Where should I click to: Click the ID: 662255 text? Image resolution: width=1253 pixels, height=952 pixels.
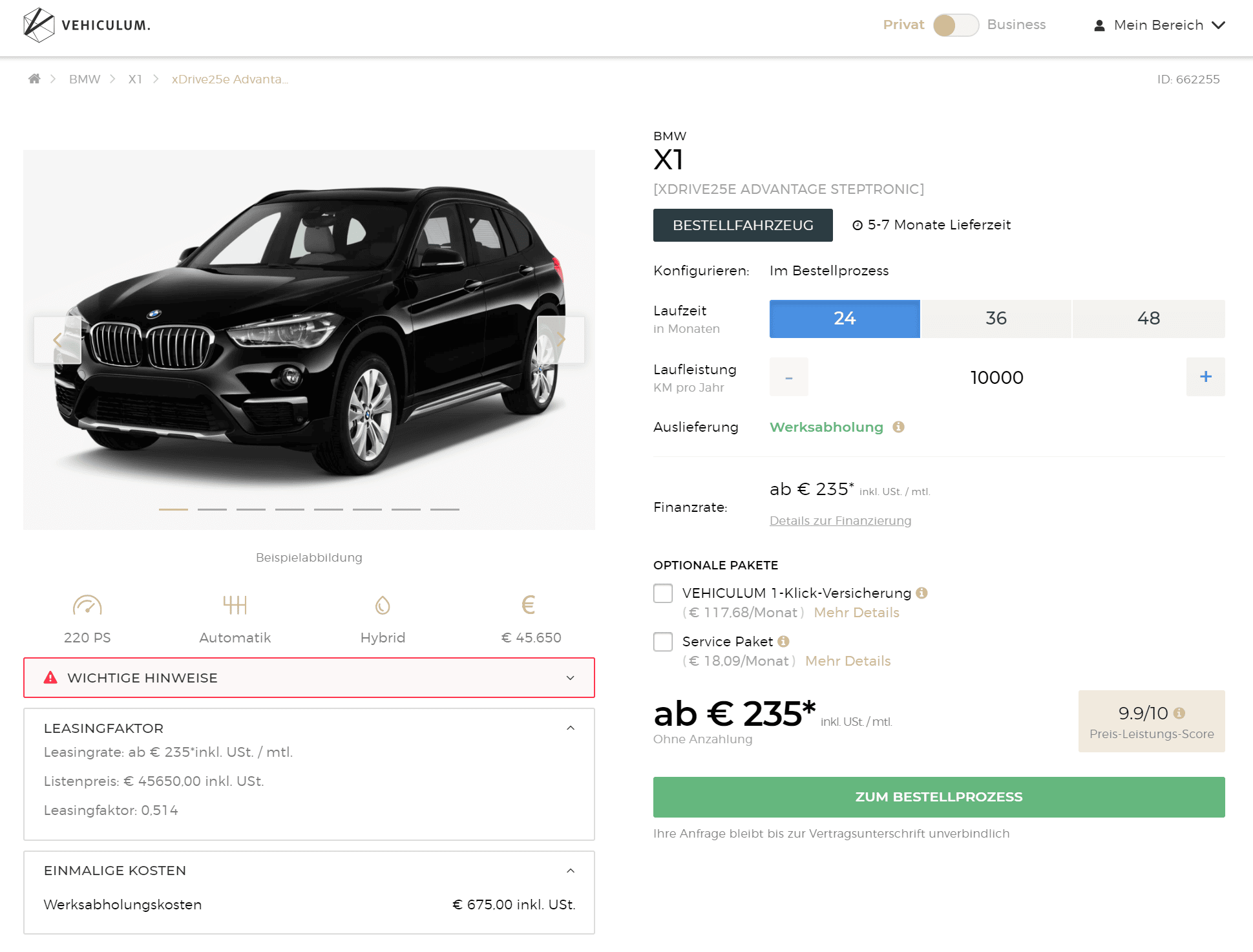(x=1188, y=79)
